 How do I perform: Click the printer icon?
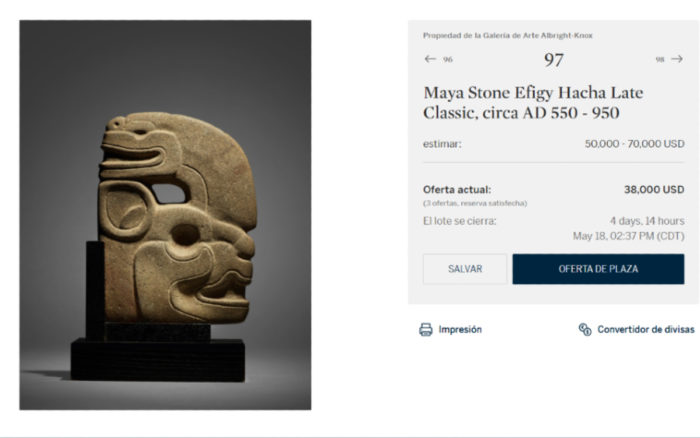click(426, 329)
